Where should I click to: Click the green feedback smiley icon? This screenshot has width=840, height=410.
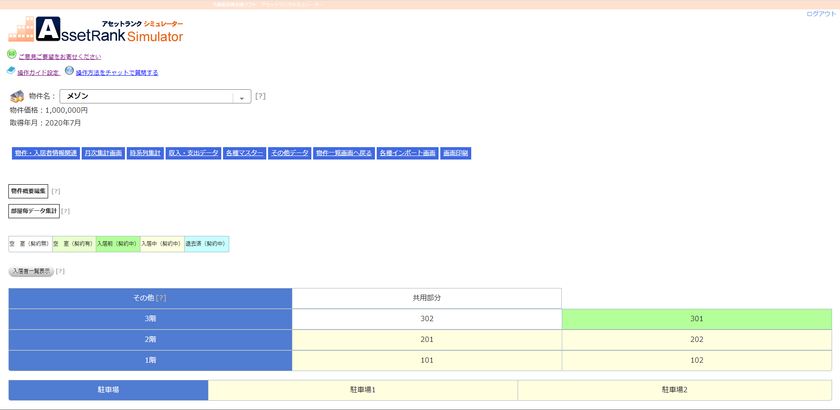click(x=11, y=54)
